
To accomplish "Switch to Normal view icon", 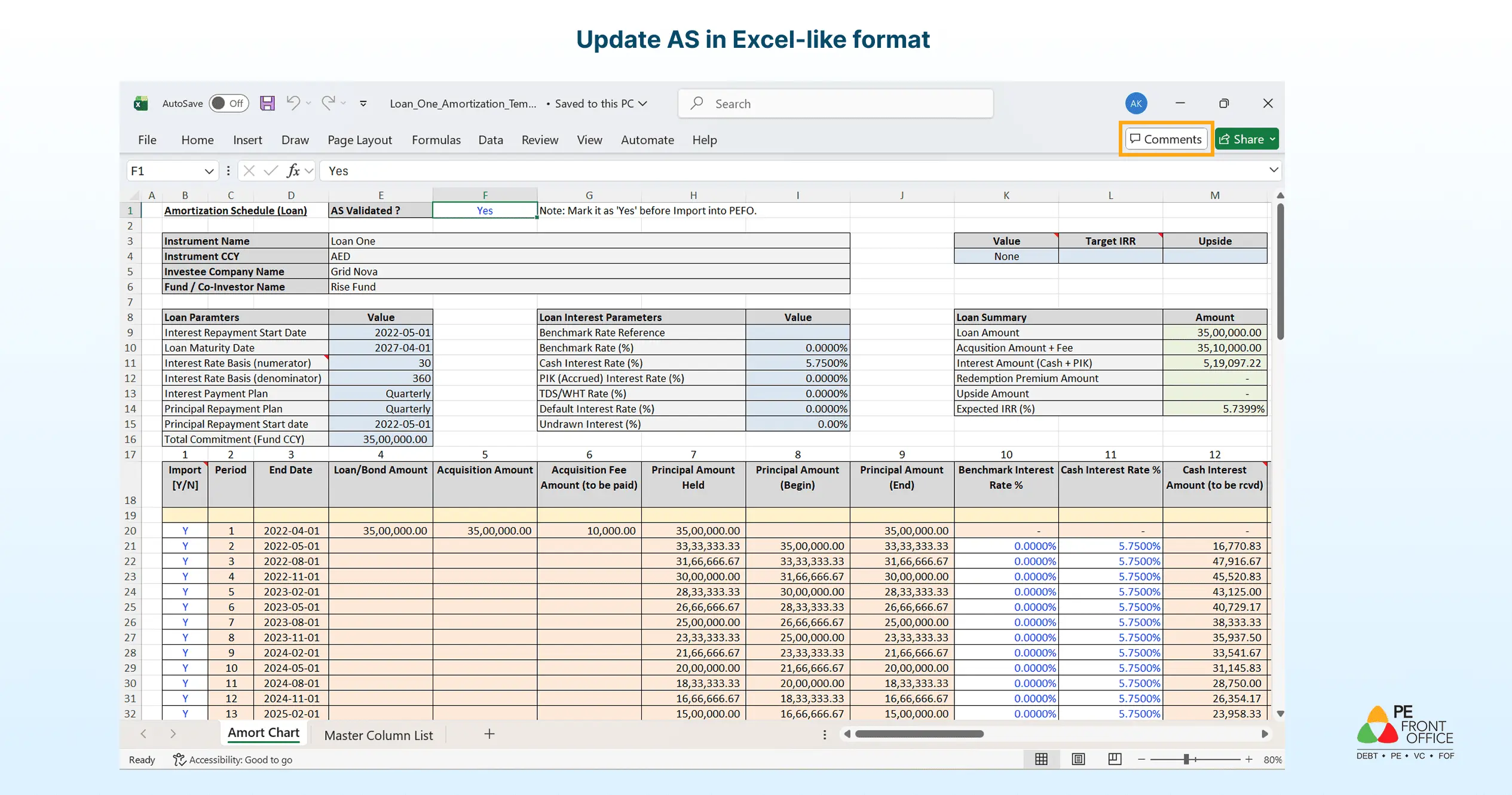I will [1041, 759].
